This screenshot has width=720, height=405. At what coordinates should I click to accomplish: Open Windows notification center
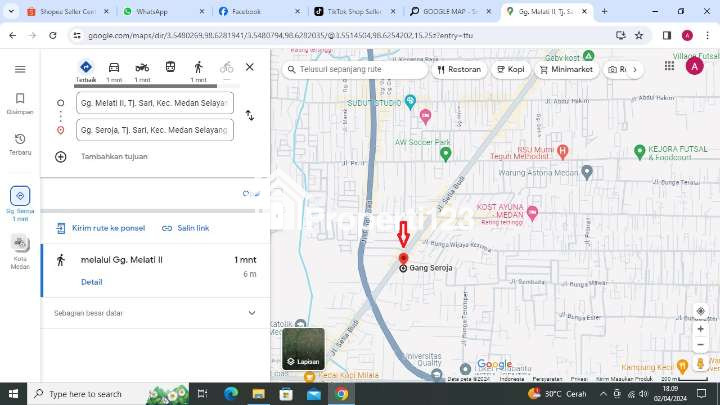coord(701,394)
